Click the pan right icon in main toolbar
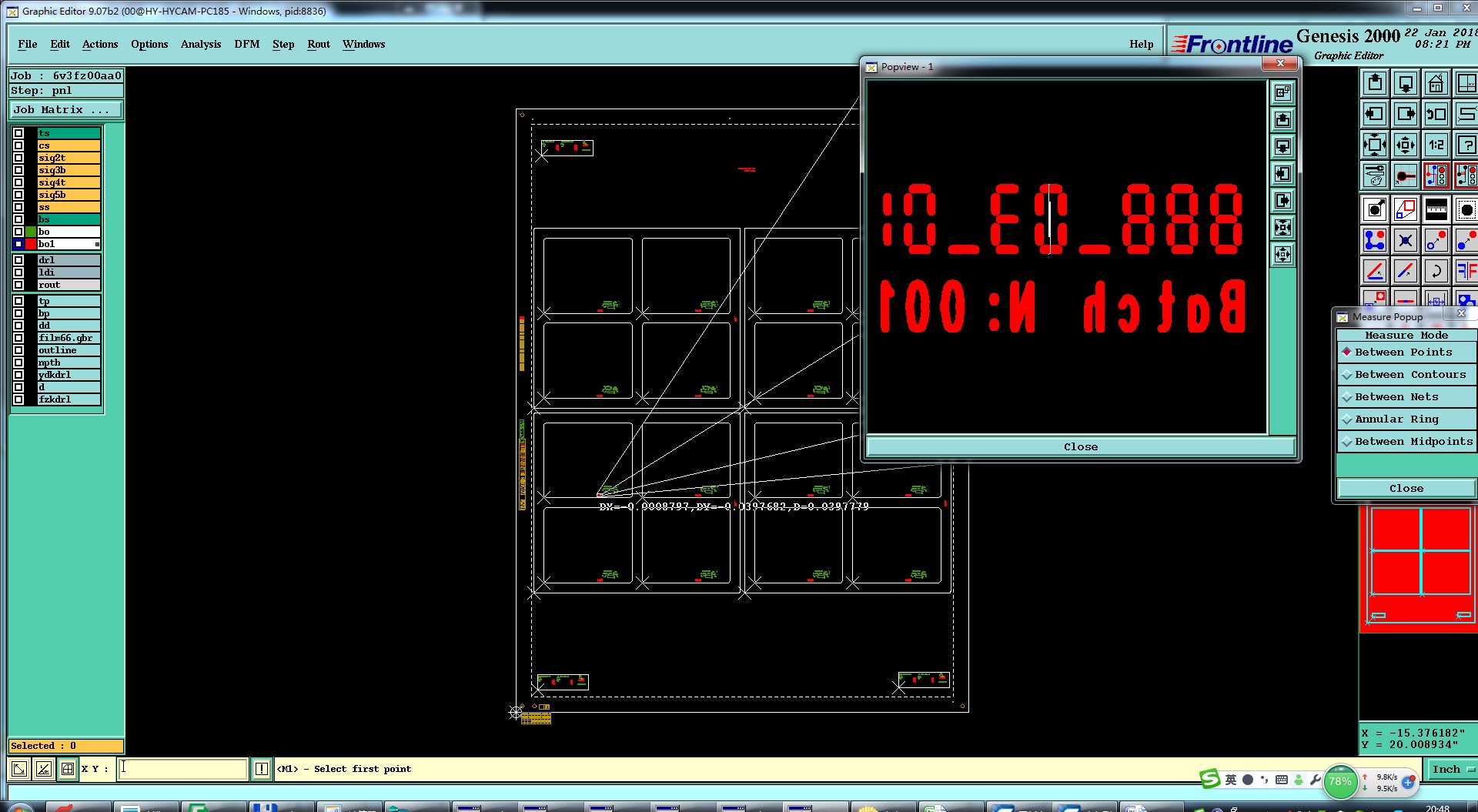This screenshot has height=812, width=1478. pyautogui.click(x=1406, y=114)
